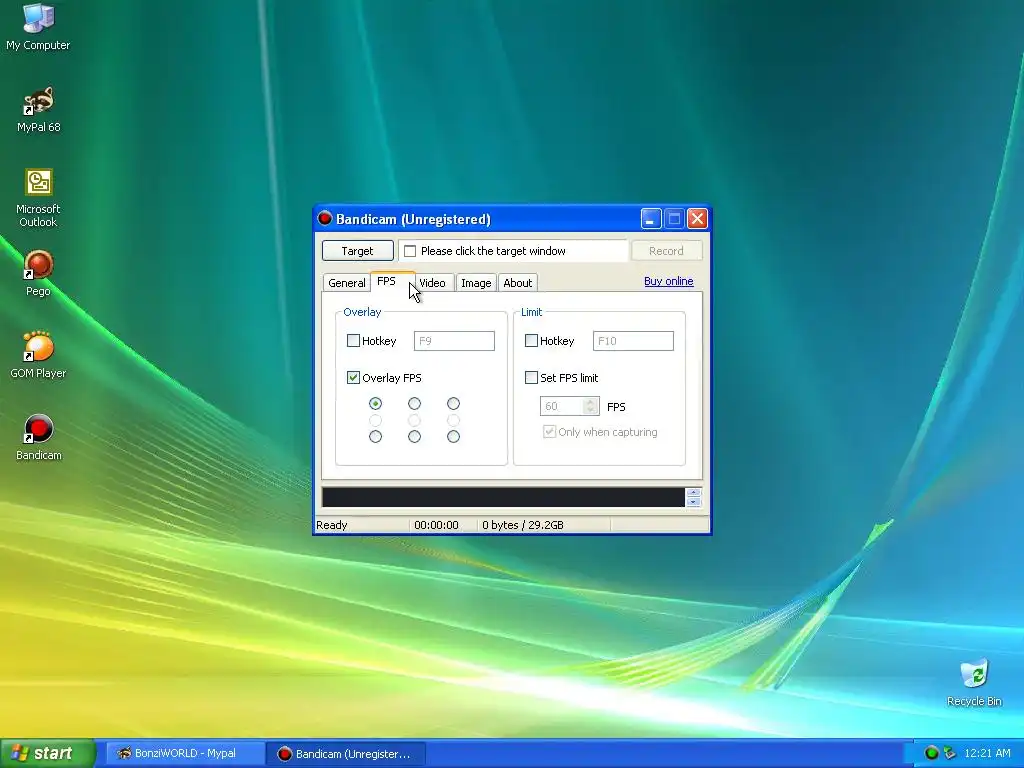Click the Record button
The height and width of the screenshot is (768, 1024).
(x=666, y=251)
